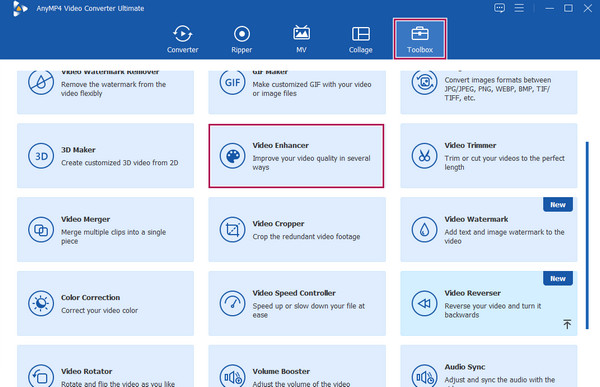Click the Image Converter circular icon
Screen dimensions: 600x387
click(424, 82)
